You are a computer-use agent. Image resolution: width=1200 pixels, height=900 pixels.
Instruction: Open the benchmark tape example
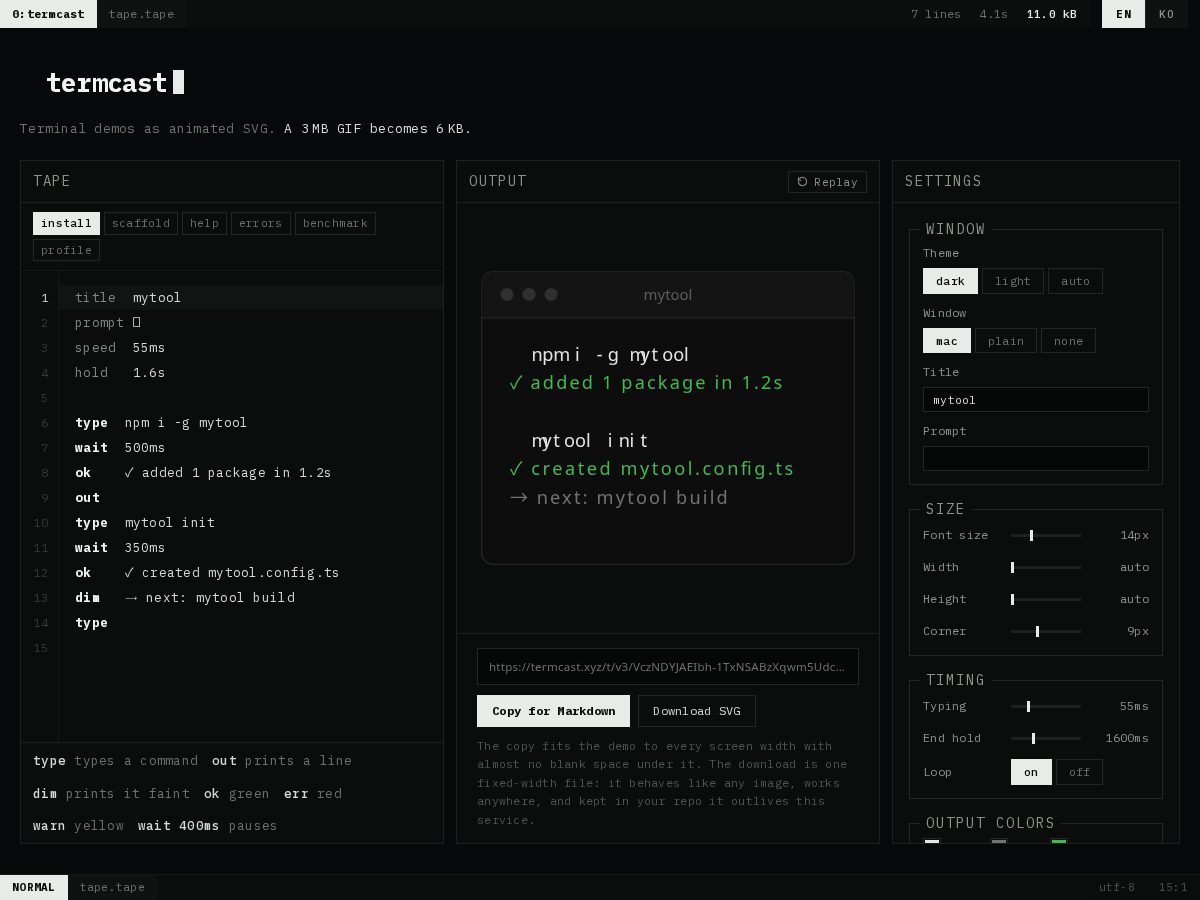click(x=335, y=223)
